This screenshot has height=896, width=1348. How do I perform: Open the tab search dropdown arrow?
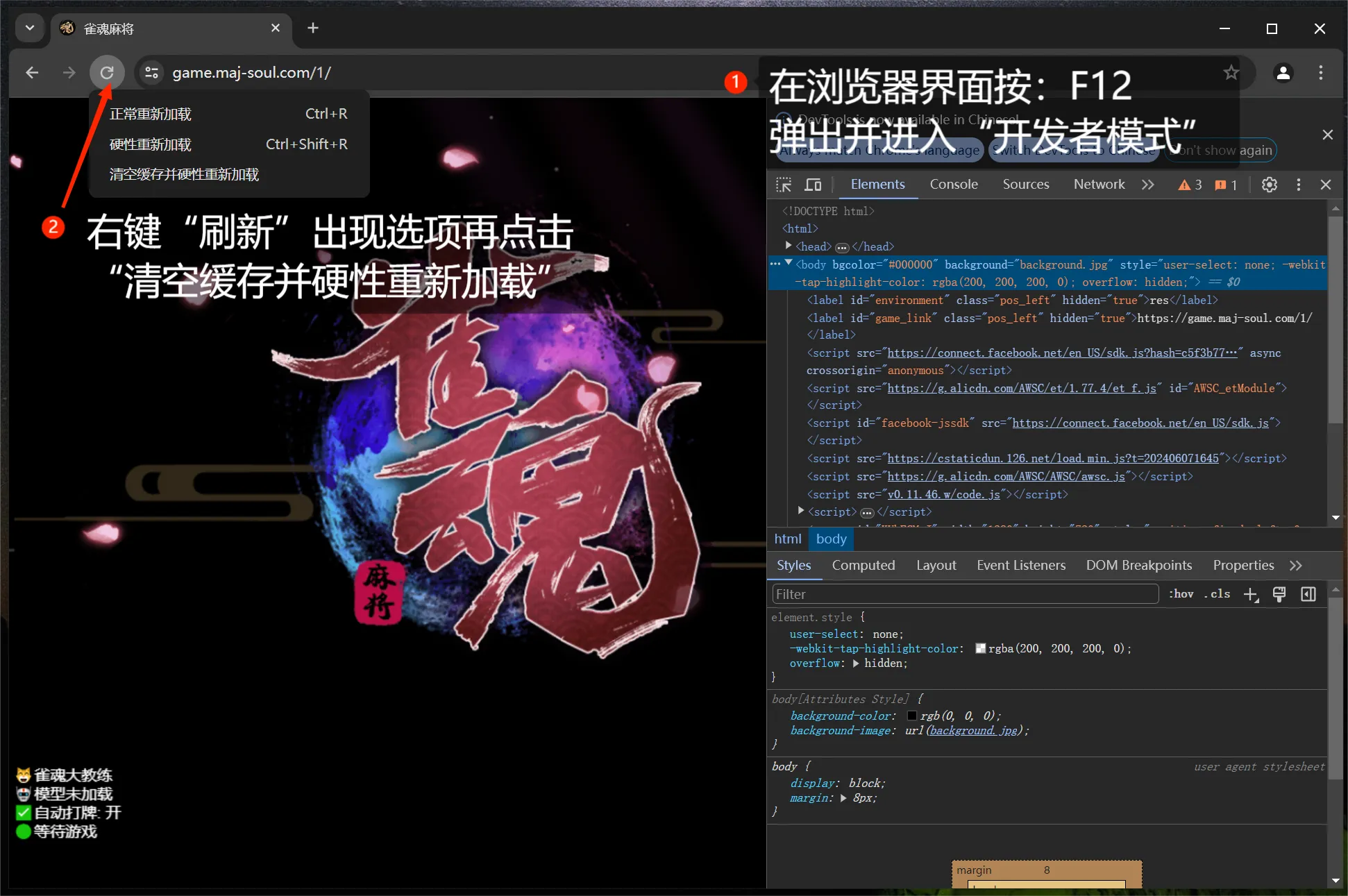[29, 28]
